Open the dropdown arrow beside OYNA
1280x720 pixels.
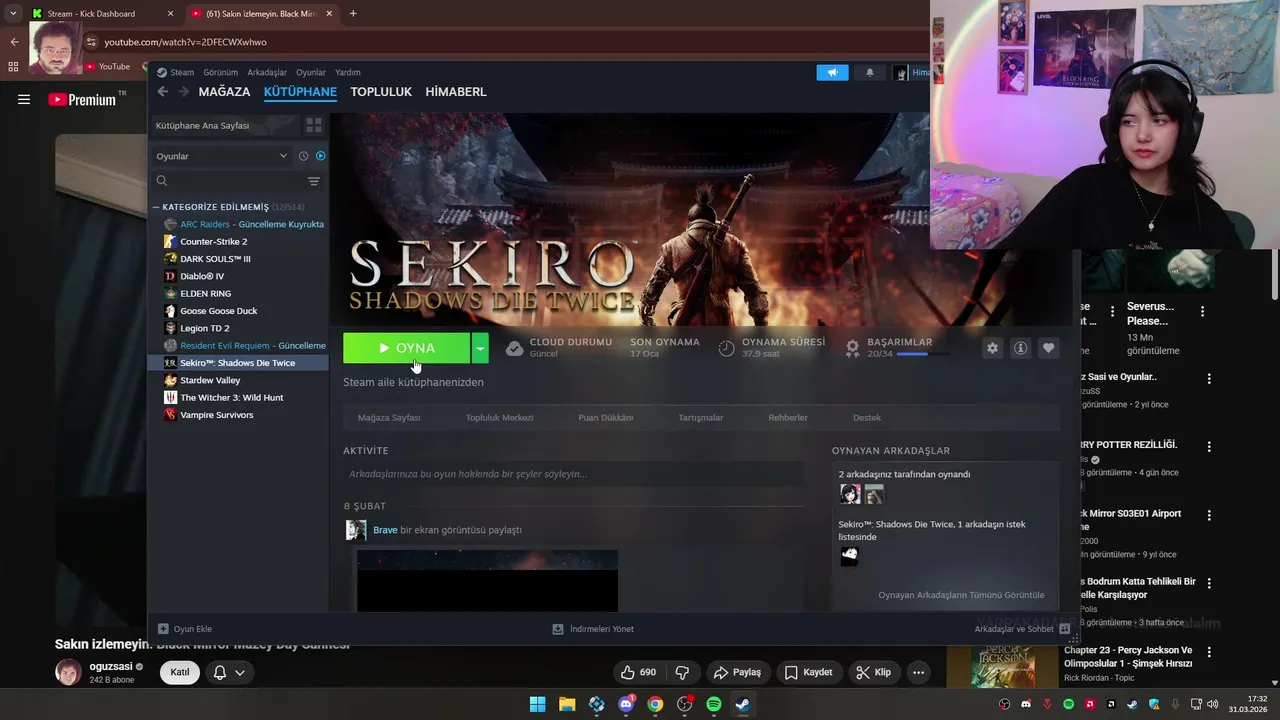(480, 348)
